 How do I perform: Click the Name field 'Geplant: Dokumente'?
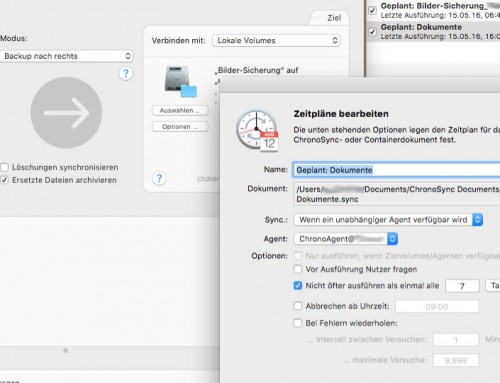coord(396,170)
